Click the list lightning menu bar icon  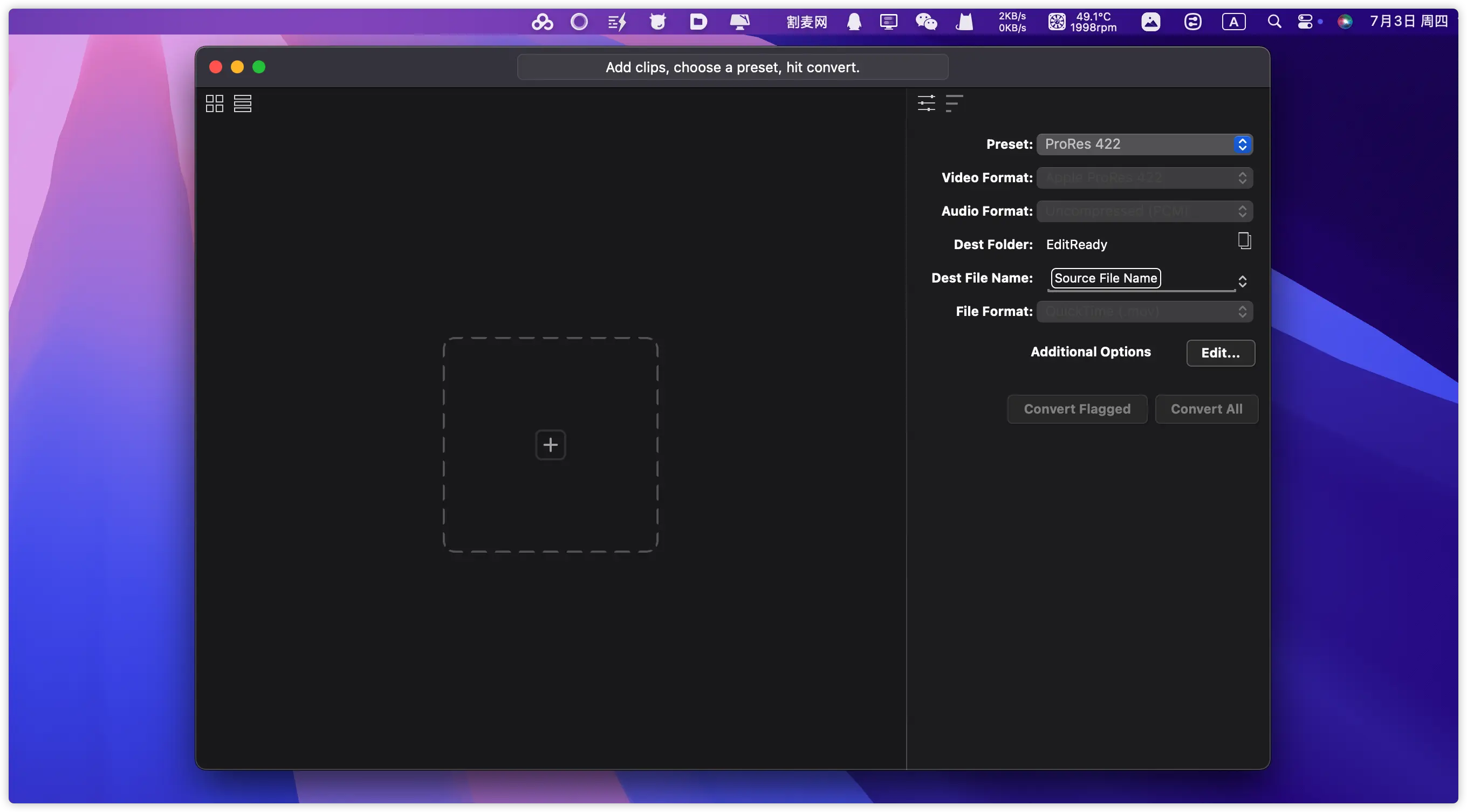click(x=618, y=22)
